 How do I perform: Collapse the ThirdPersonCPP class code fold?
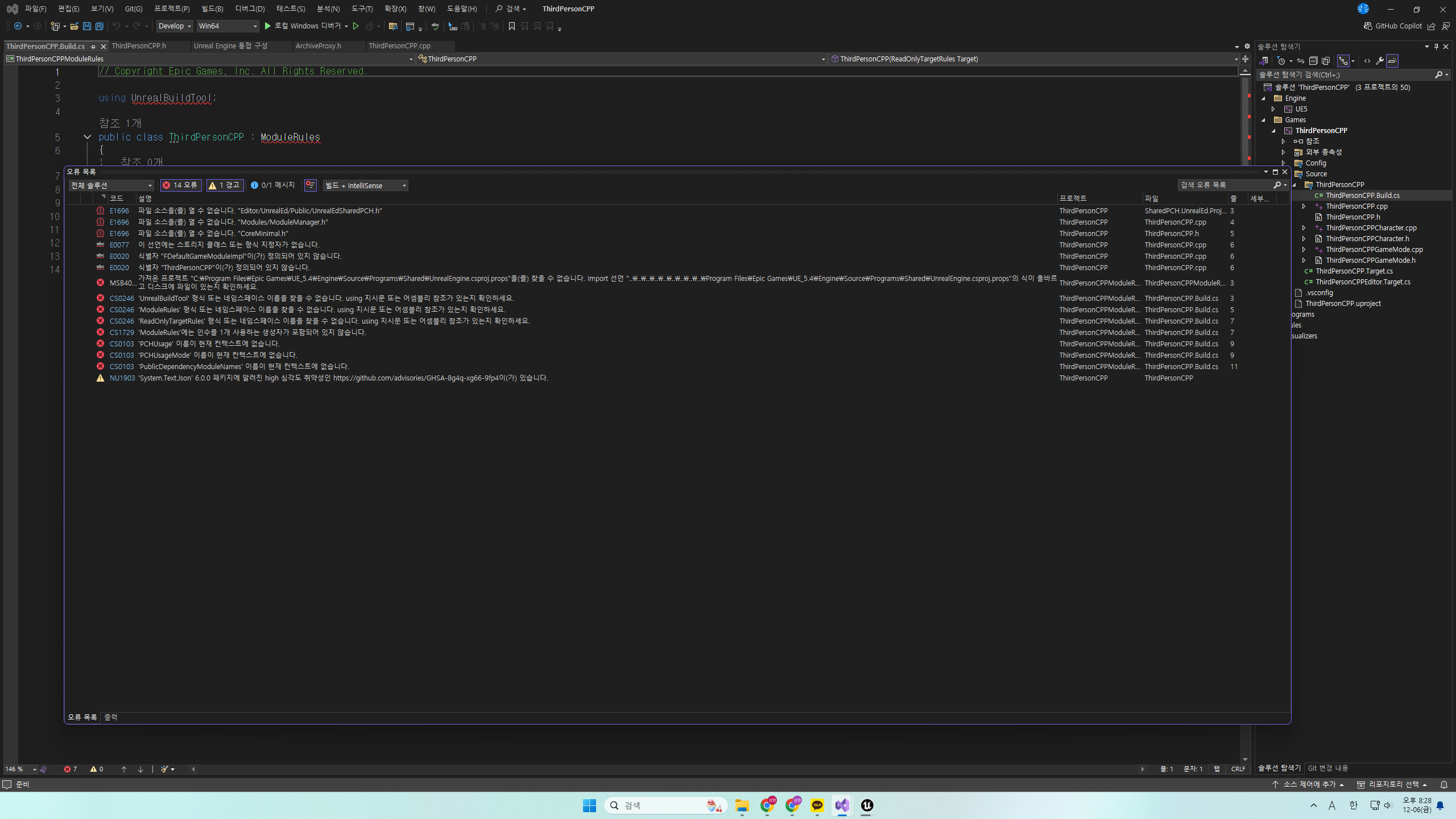pyautogui.click(x=87, y=137)
